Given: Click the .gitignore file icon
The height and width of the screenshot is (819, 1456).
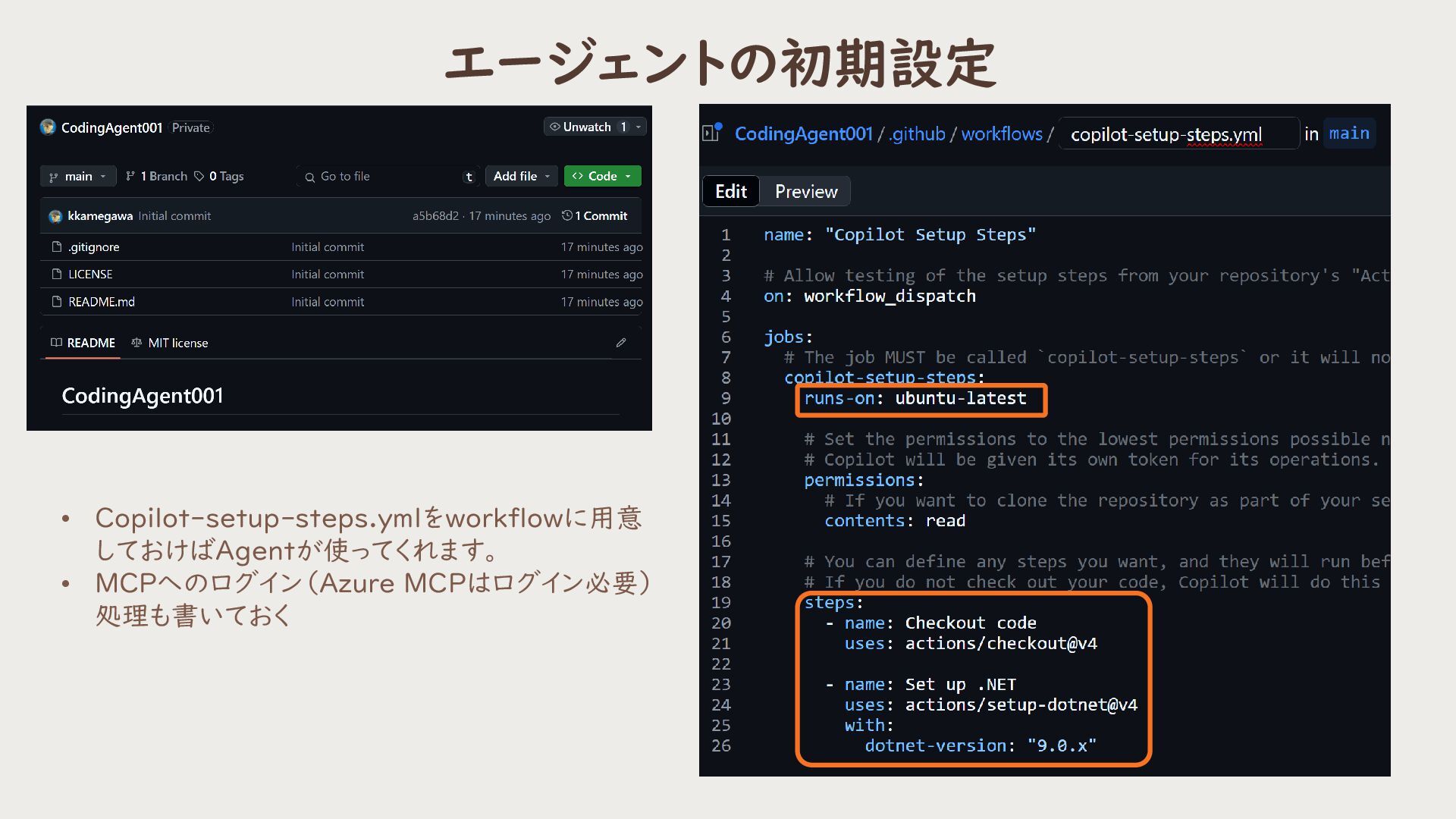Looking at the screenshot, I should (56, 247).
